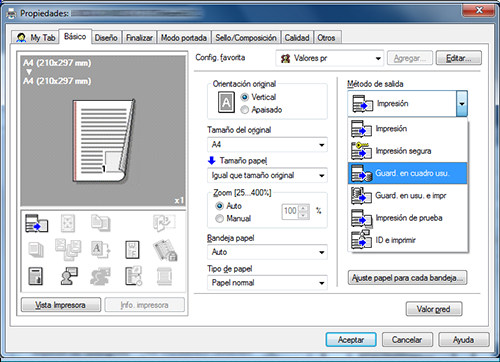
Task: Click the greyed single stacked-pages icon
Action: pyautogui.click(x=36, y=250)
